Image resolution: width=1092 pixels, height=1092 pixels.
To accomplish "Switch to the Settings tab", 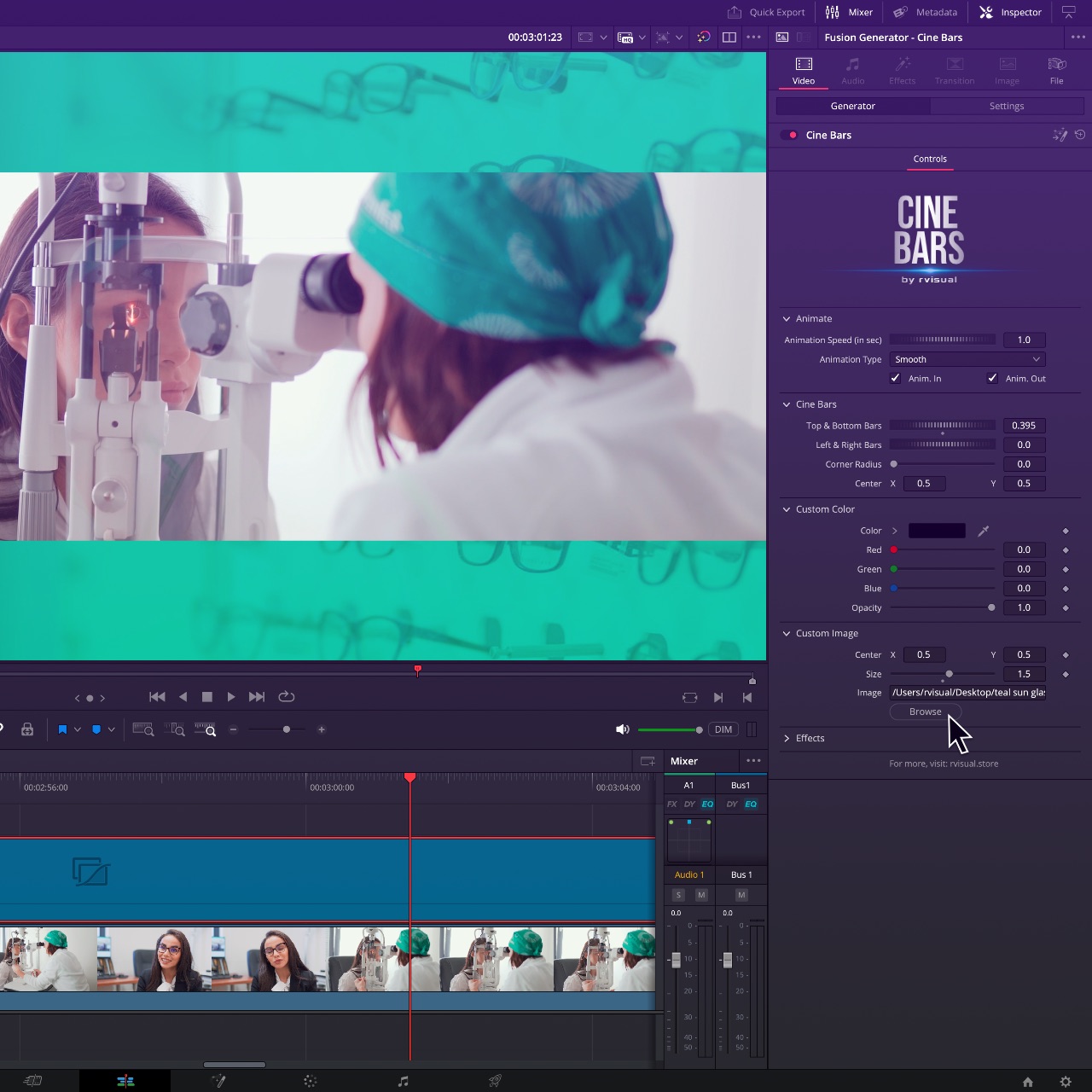I will [x=1007, y=106].
